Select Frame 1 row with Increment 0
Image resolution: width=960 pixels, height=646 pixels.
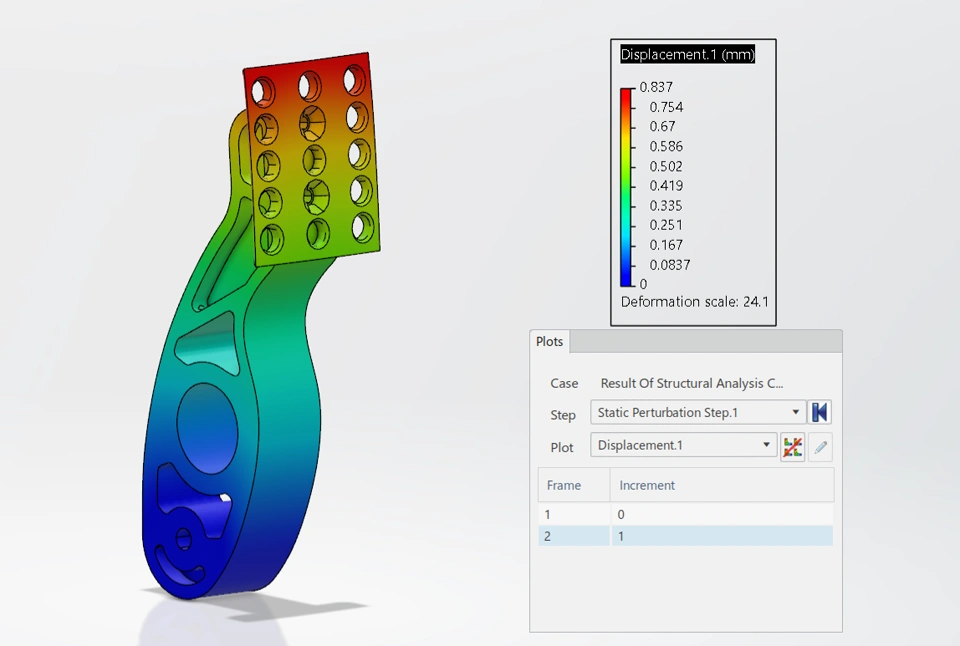[686, 514]
